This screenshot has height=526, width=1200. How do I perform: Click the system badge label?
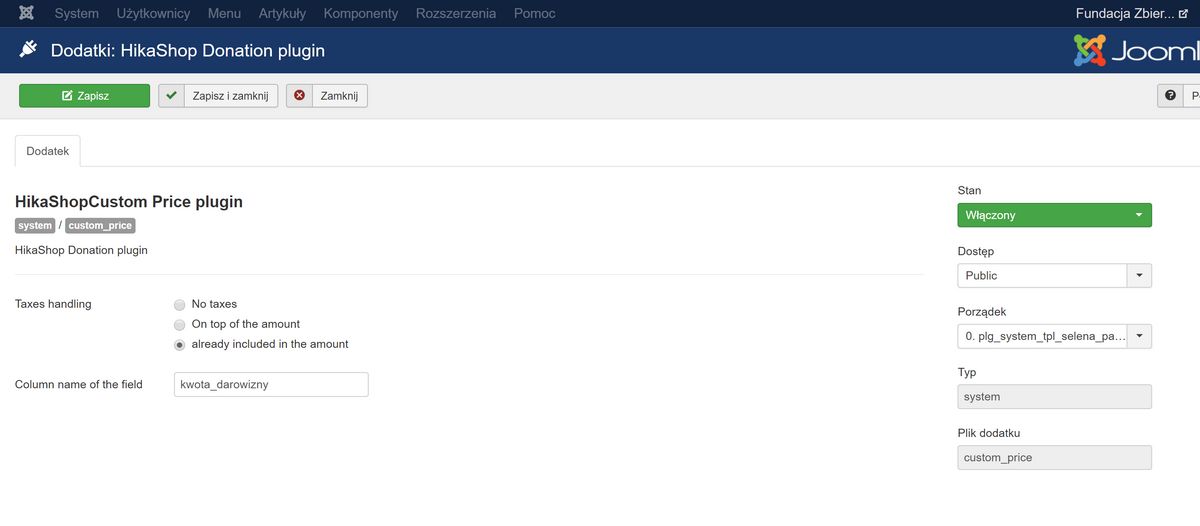click(x=35, y=226)
